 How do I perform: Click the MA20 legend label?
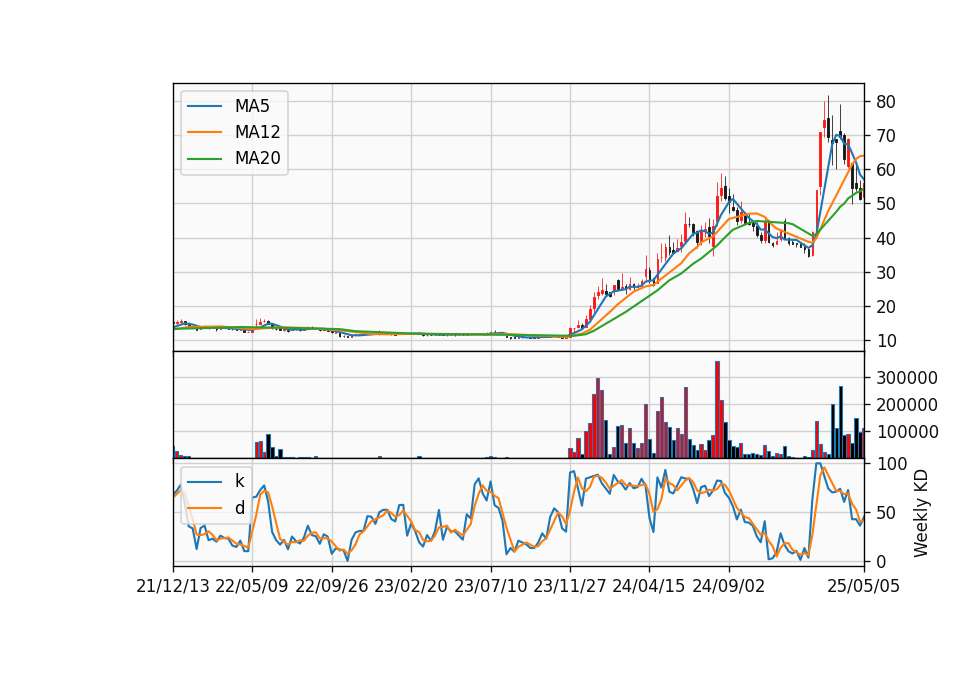pyautogui.click(x=257, y=158)
